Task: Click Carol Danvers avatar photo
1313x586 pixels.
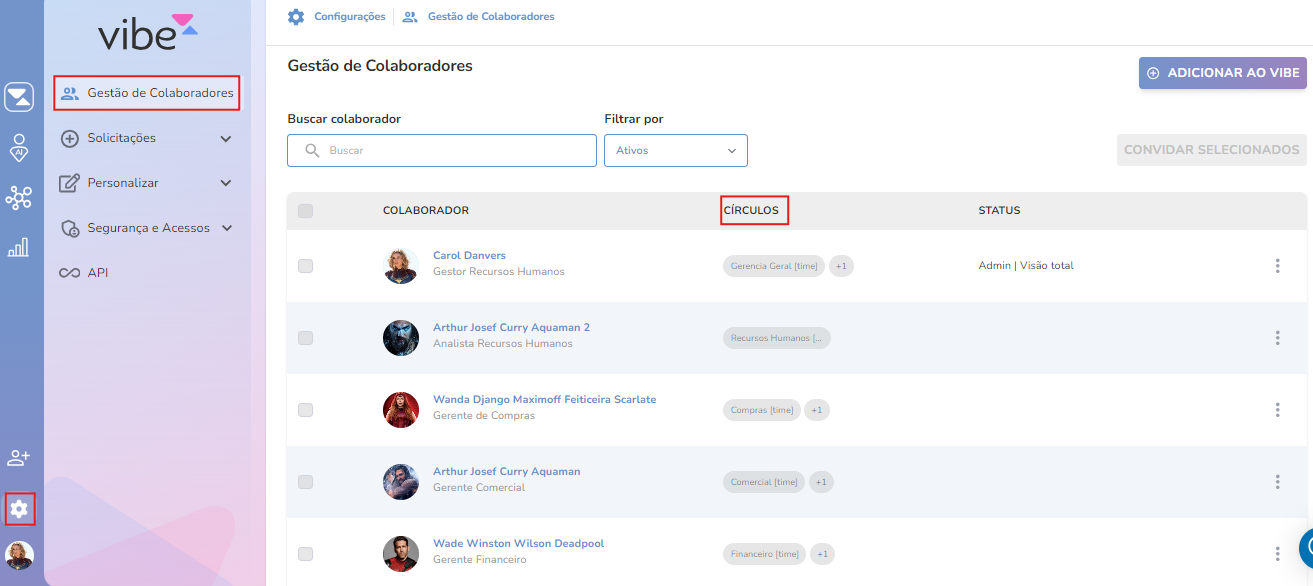Action: 401,266
